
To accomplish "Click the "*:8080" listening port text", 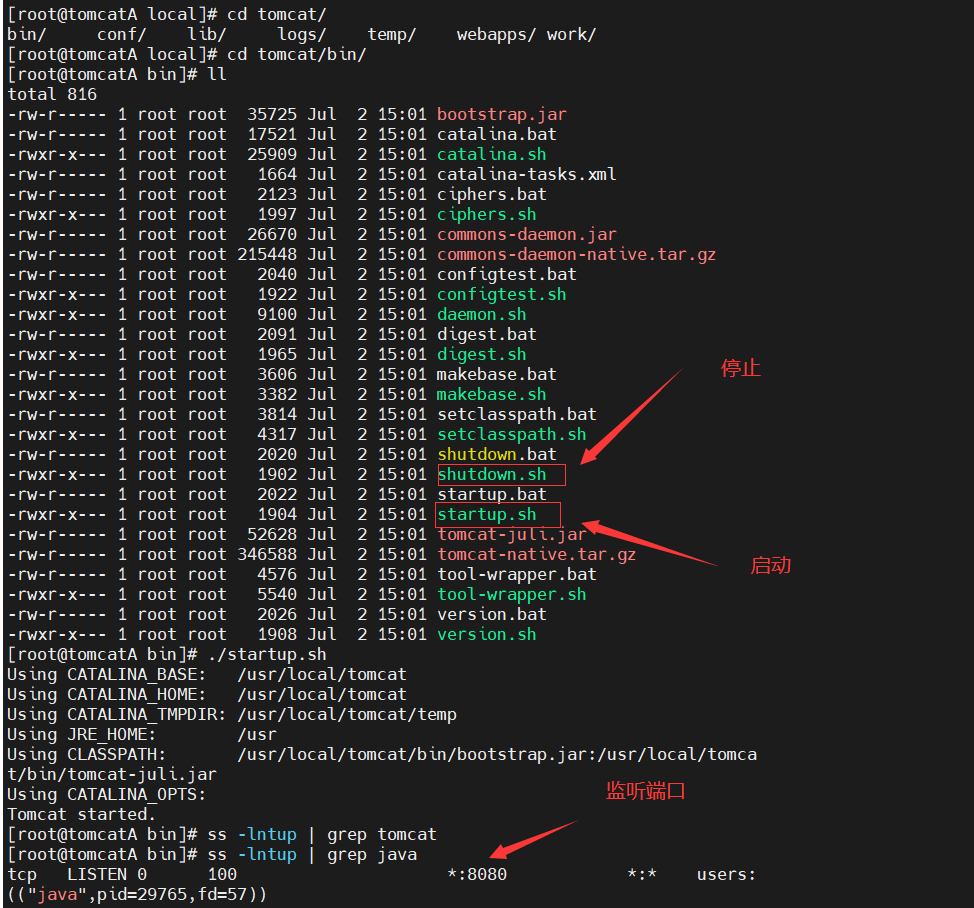I will pos(477,874).
